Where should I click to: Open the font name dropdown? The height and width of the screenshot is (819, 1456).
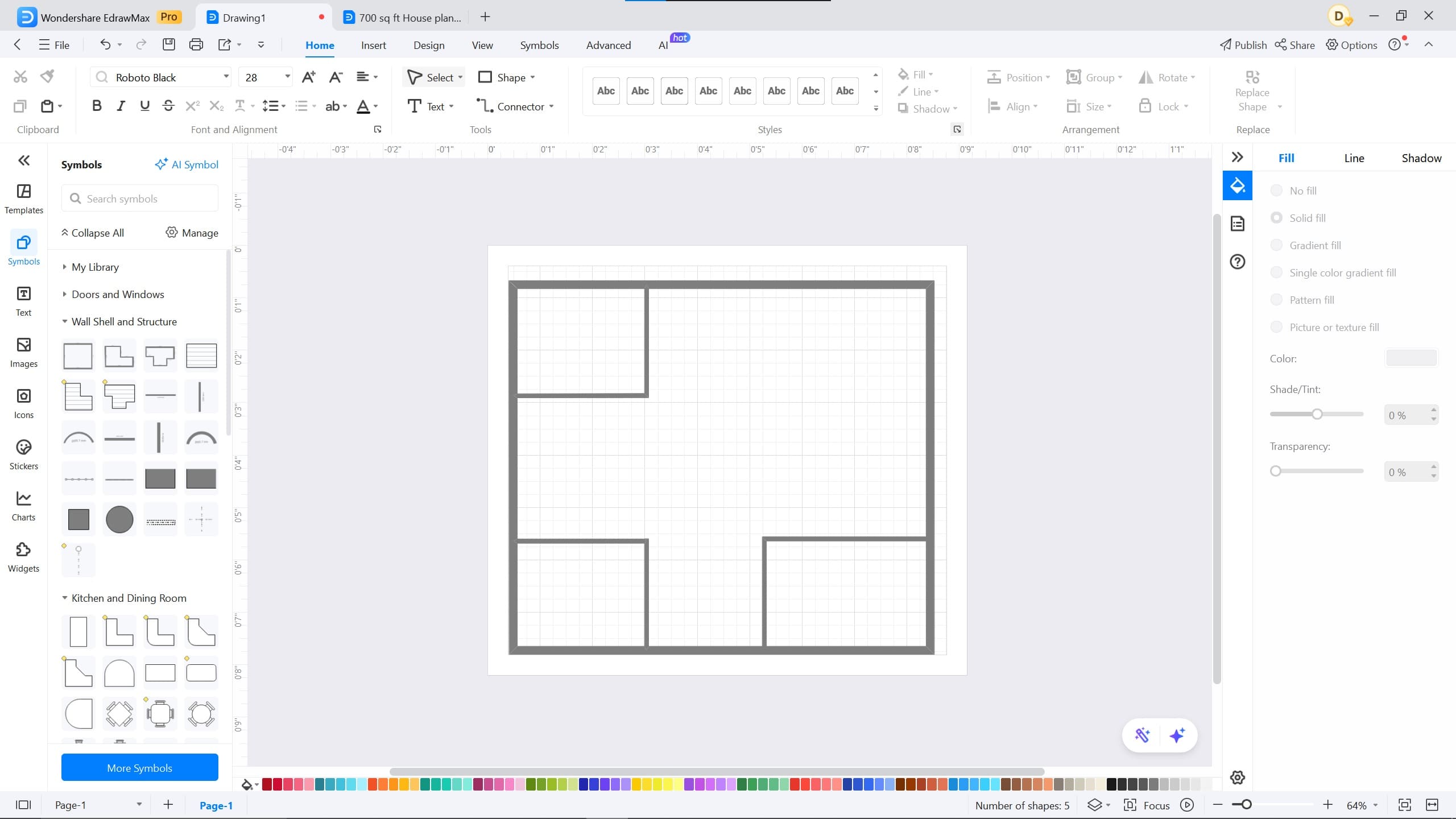point(226,77)
